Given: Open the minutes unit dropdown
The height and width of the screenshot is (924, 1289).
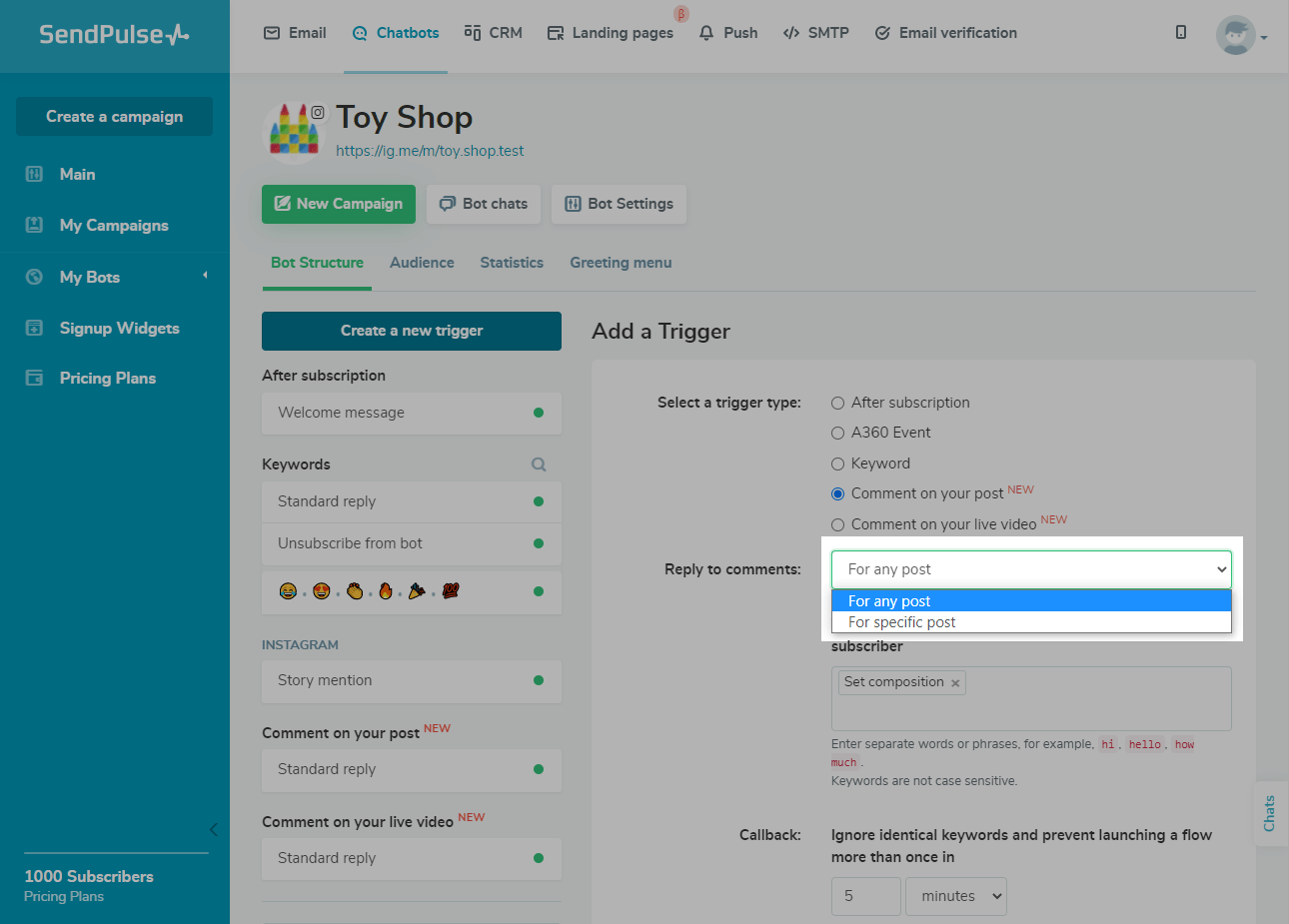Looking at the screenshot, I should pos(956,896).
